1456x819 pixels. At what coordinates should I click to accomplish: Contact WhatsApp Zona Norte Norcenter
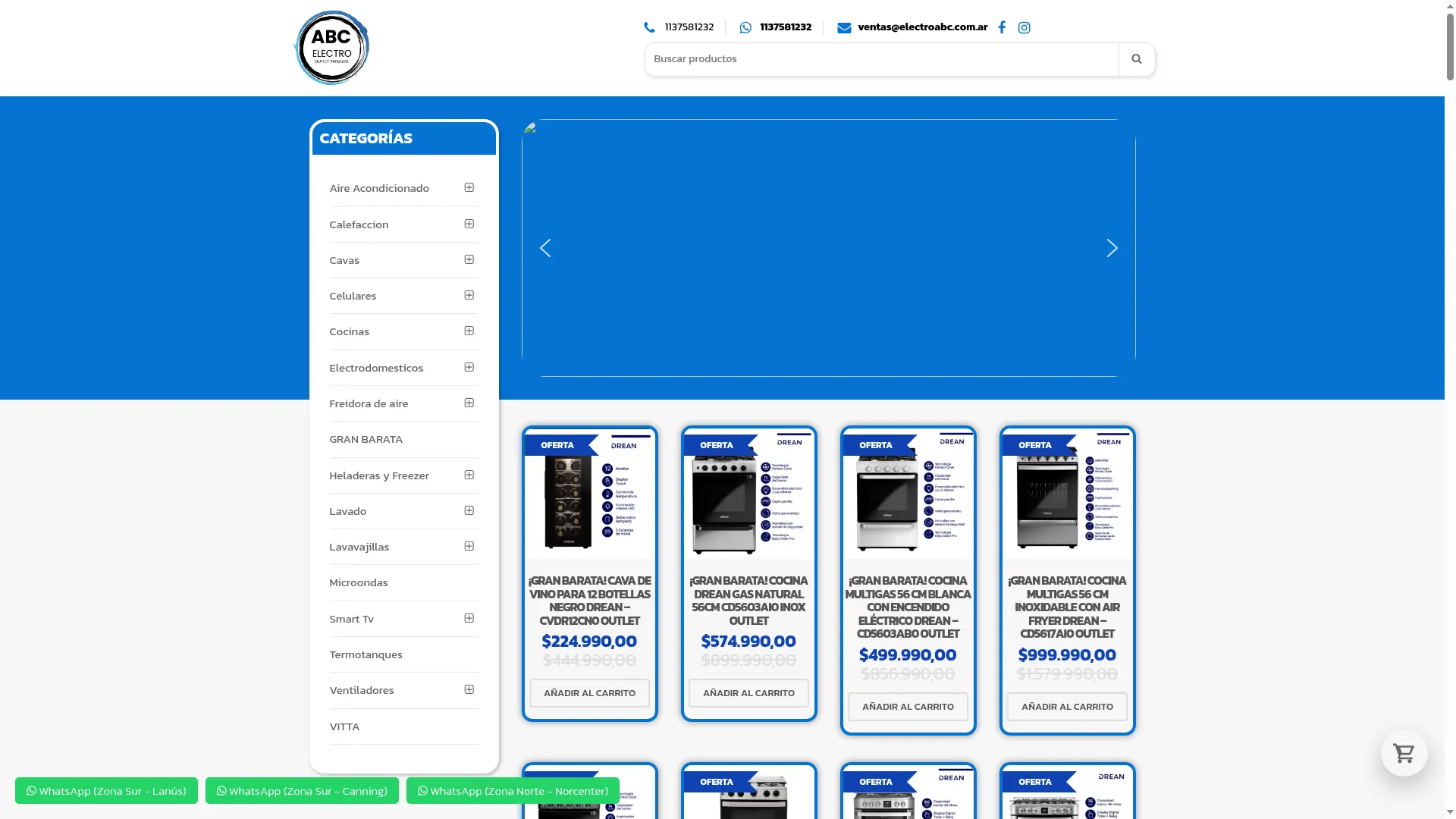tap(513, 791)
